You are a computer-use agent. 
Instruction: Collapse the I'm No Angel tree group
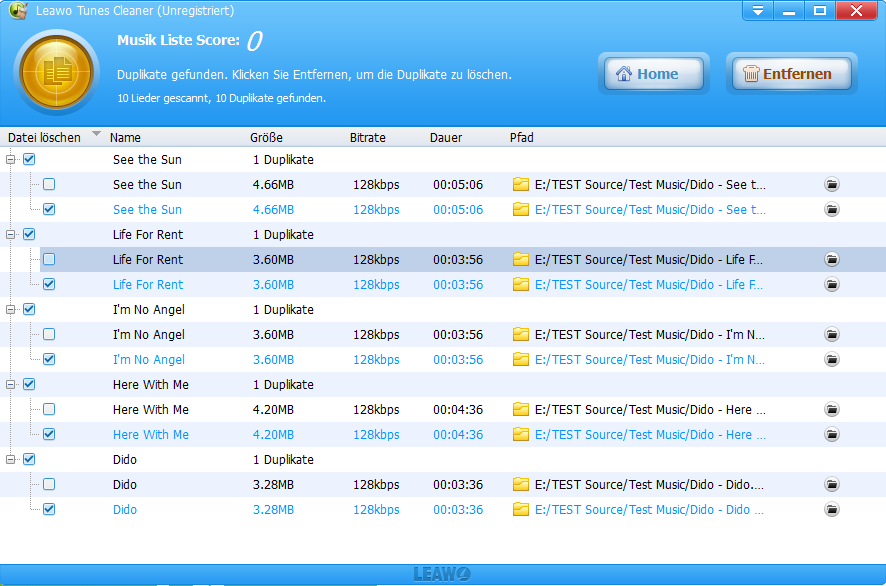click(11, 310)
